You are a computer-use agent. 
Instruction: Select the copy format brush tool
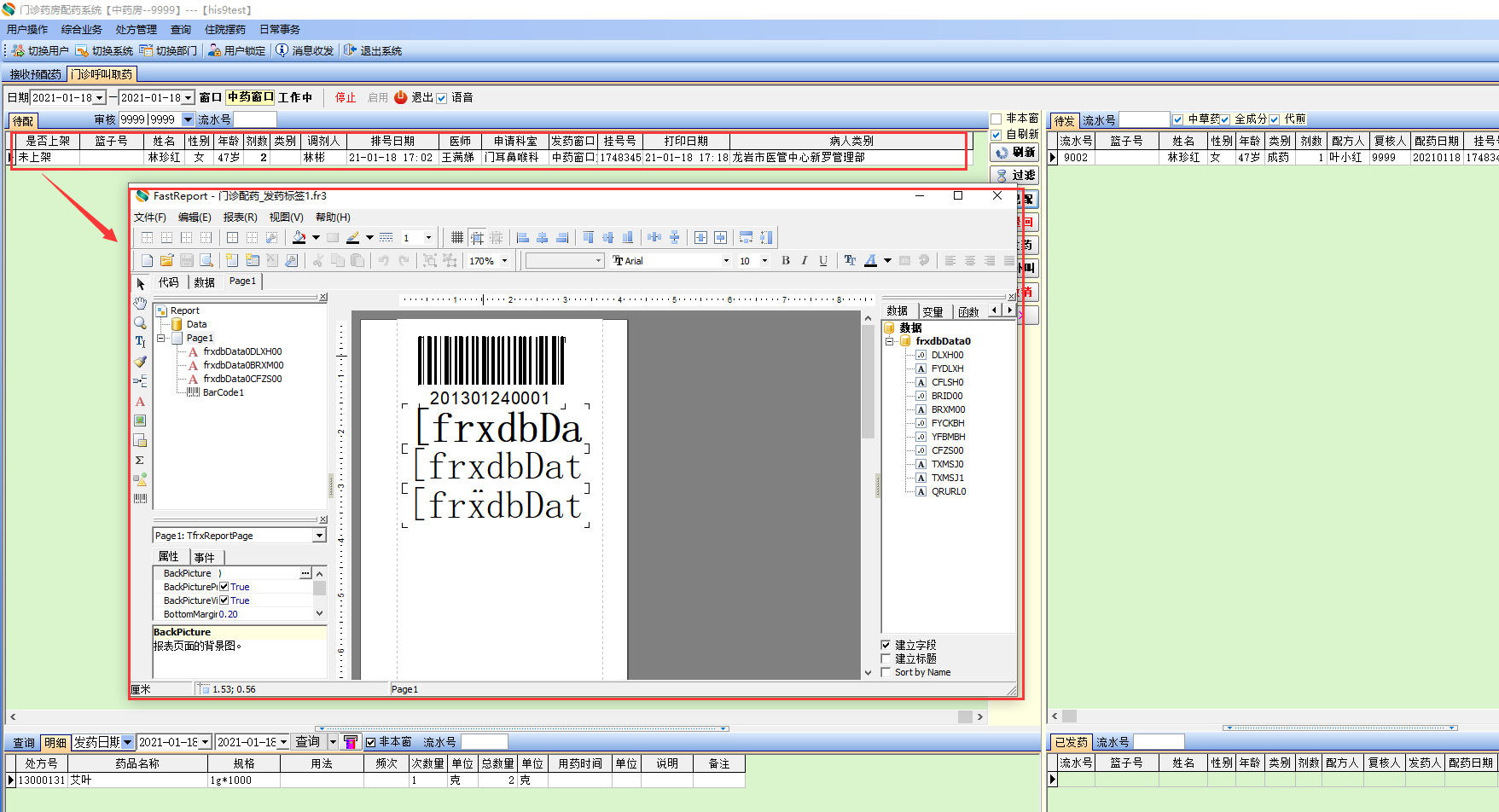(141, 362)
